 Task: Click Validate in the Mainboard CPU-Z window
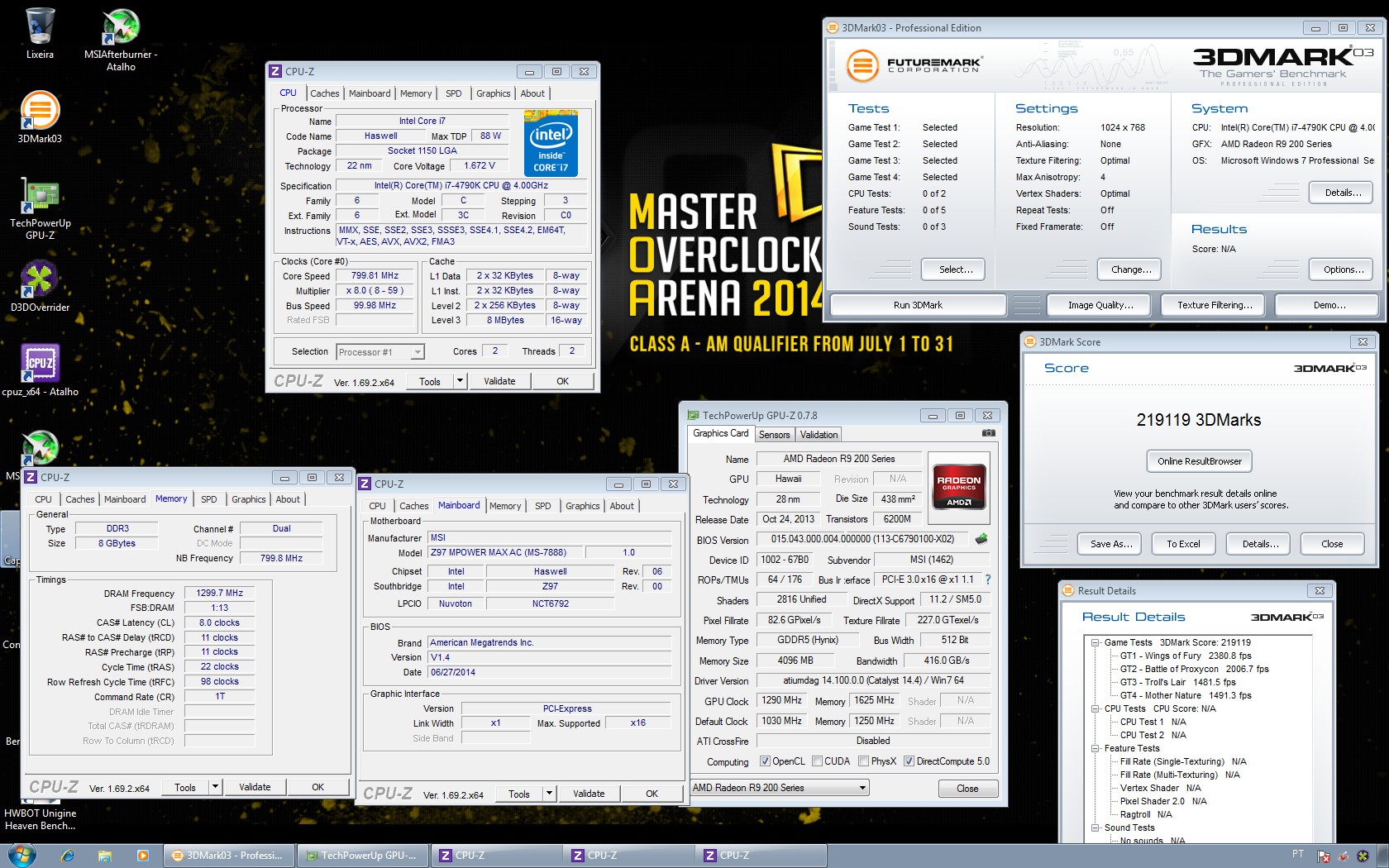click(x=589, y=794)
